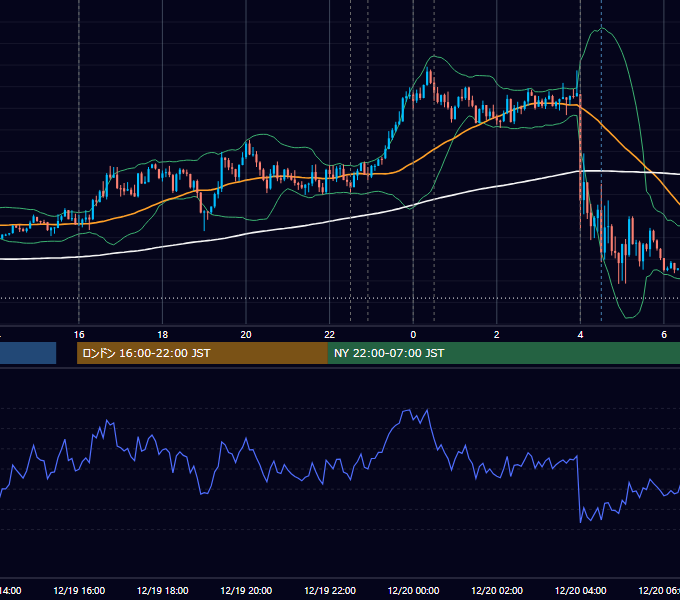Click the 0 hour axis label
Viewport: 680px width, 600px height.
(413, 335)
